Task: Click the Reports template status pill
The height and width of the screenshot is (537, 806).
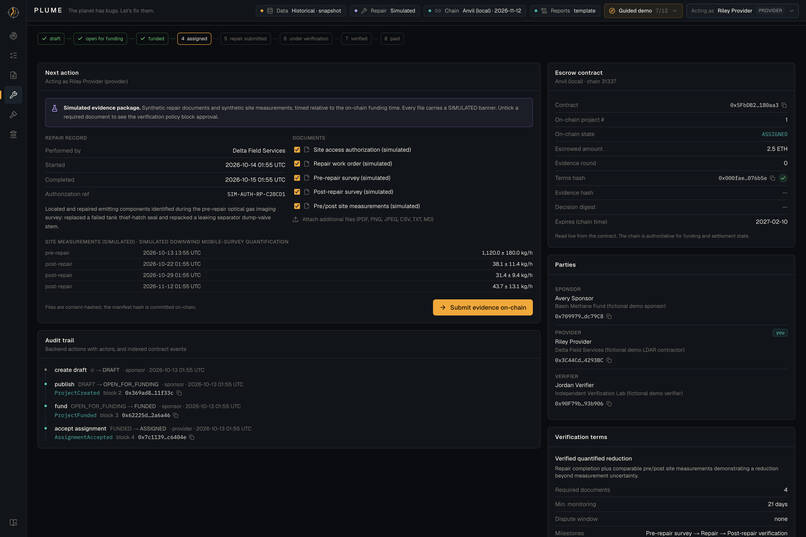Action: coord(565,11)
